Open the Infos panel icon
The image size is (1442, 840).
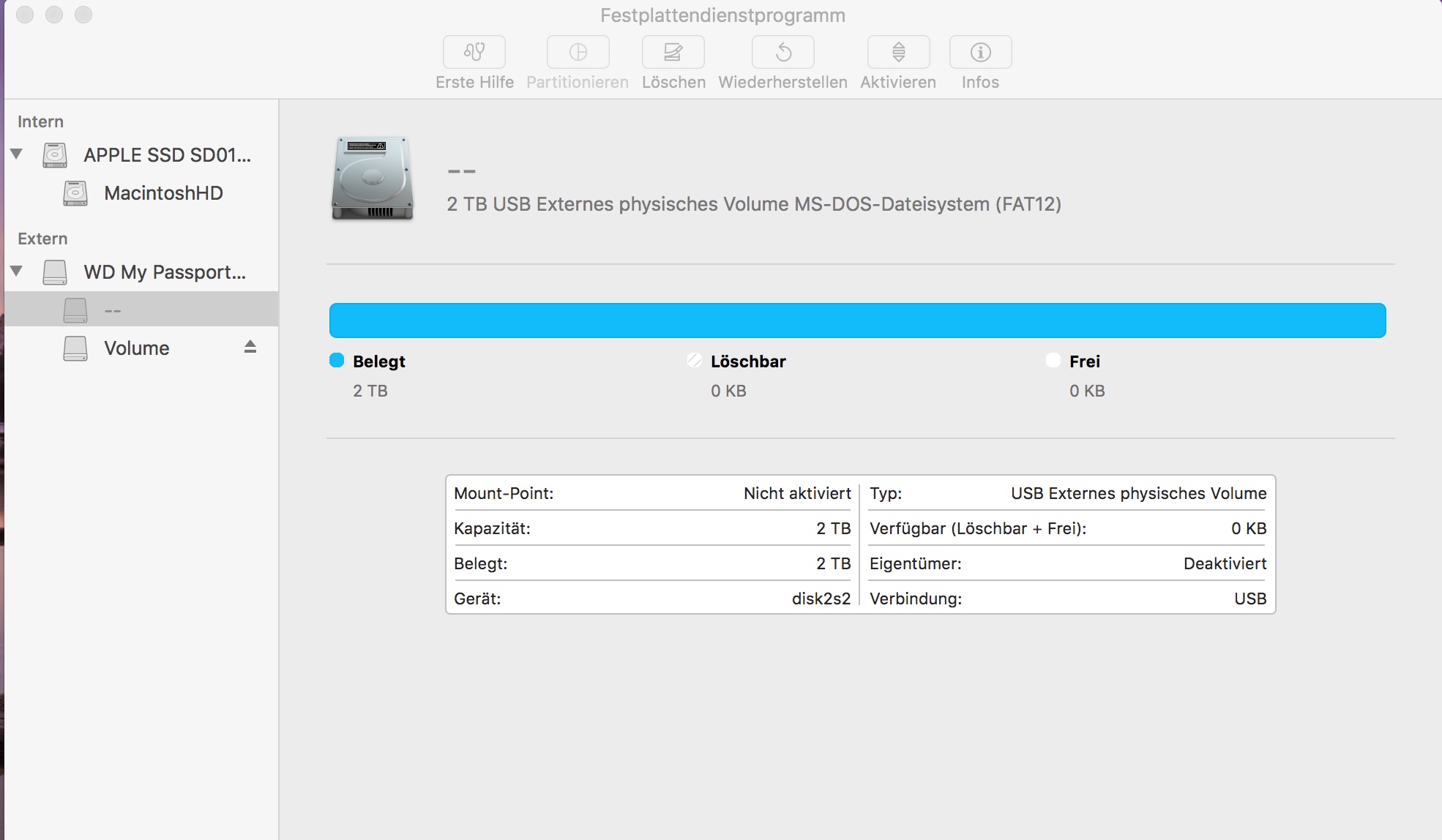point(980,52)
